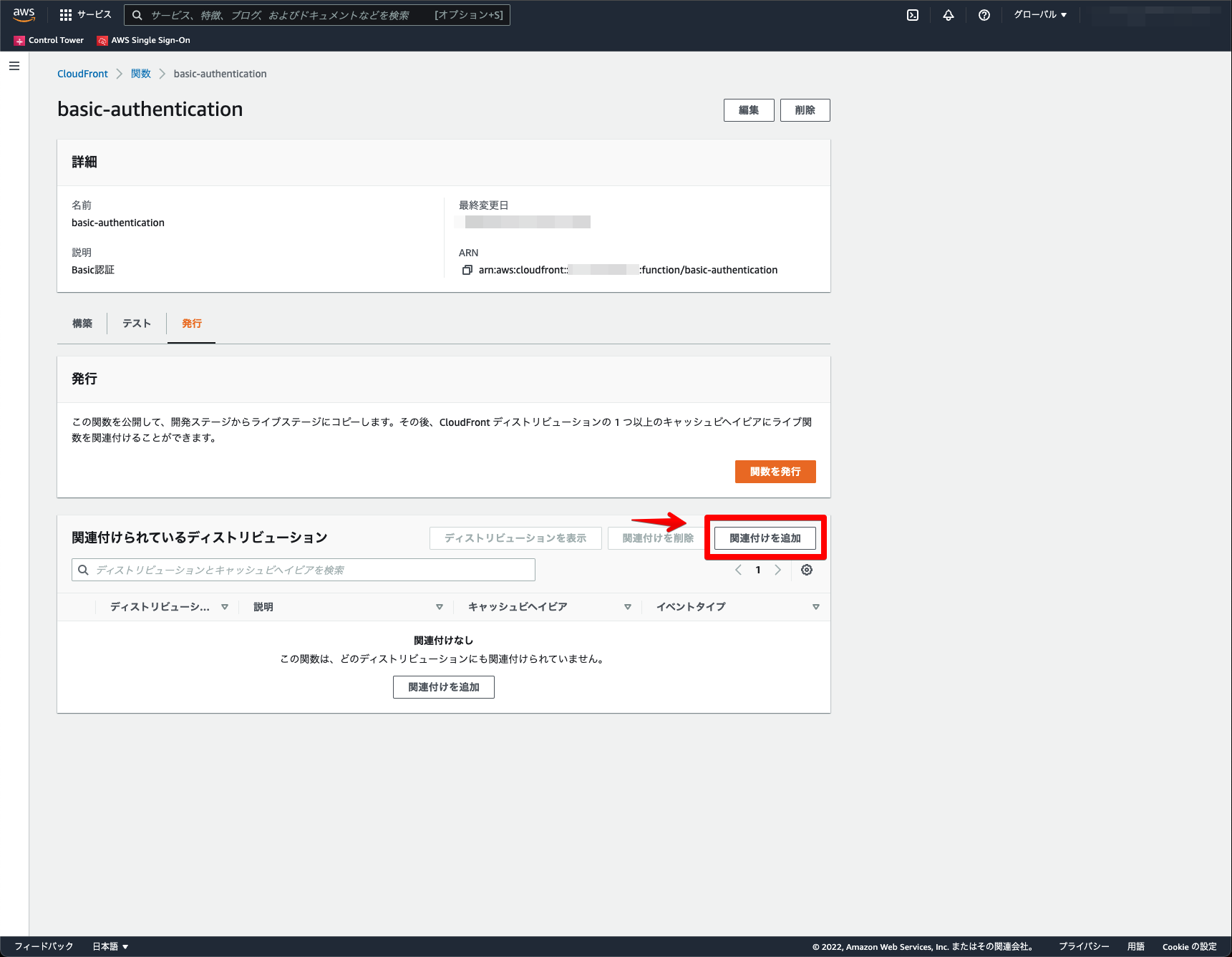Go to previous page of associations
Viewport: 1232px width, 957px height.
tap(739, 570)
